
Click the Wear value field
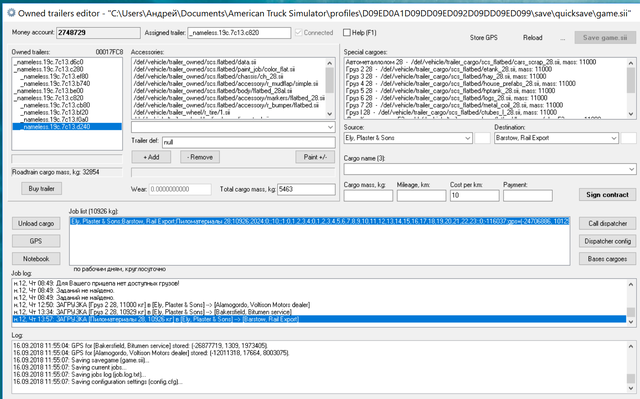click(x=180, y=189)
